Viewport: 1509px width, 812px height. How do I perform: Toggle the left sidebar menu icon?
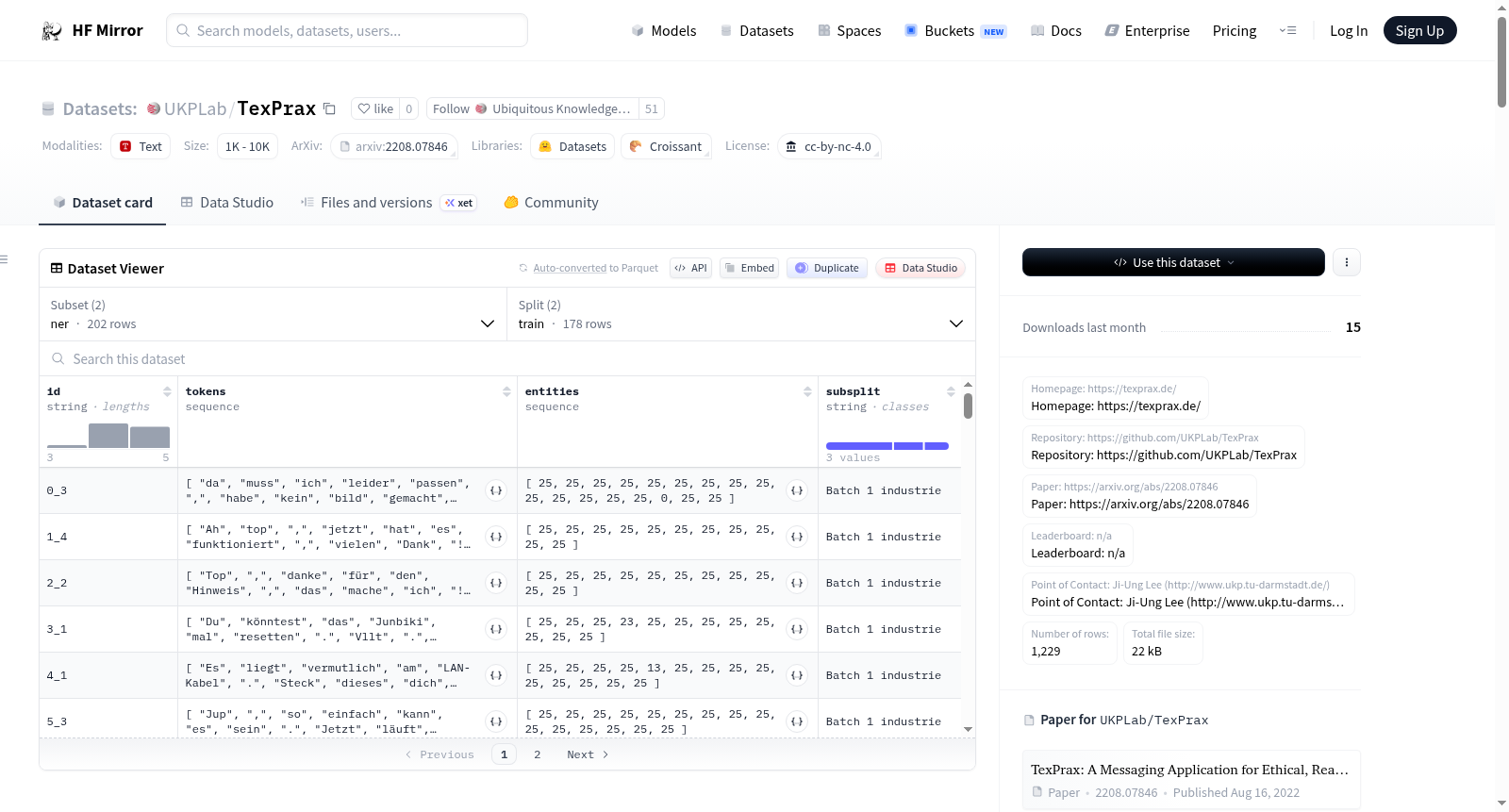[x=4, y=259]
